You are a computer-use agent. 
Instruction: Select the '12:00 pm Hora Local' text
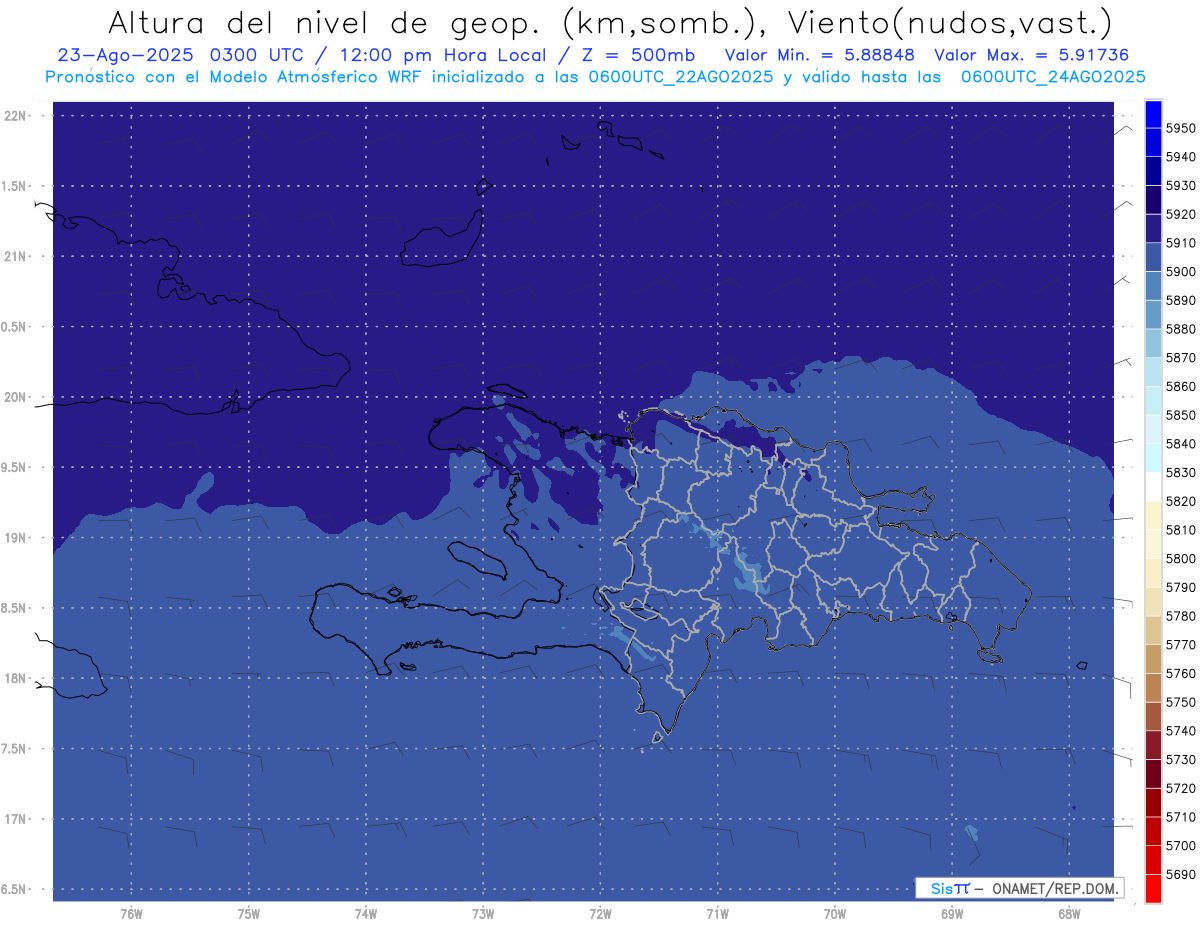(x=443, y=55)
